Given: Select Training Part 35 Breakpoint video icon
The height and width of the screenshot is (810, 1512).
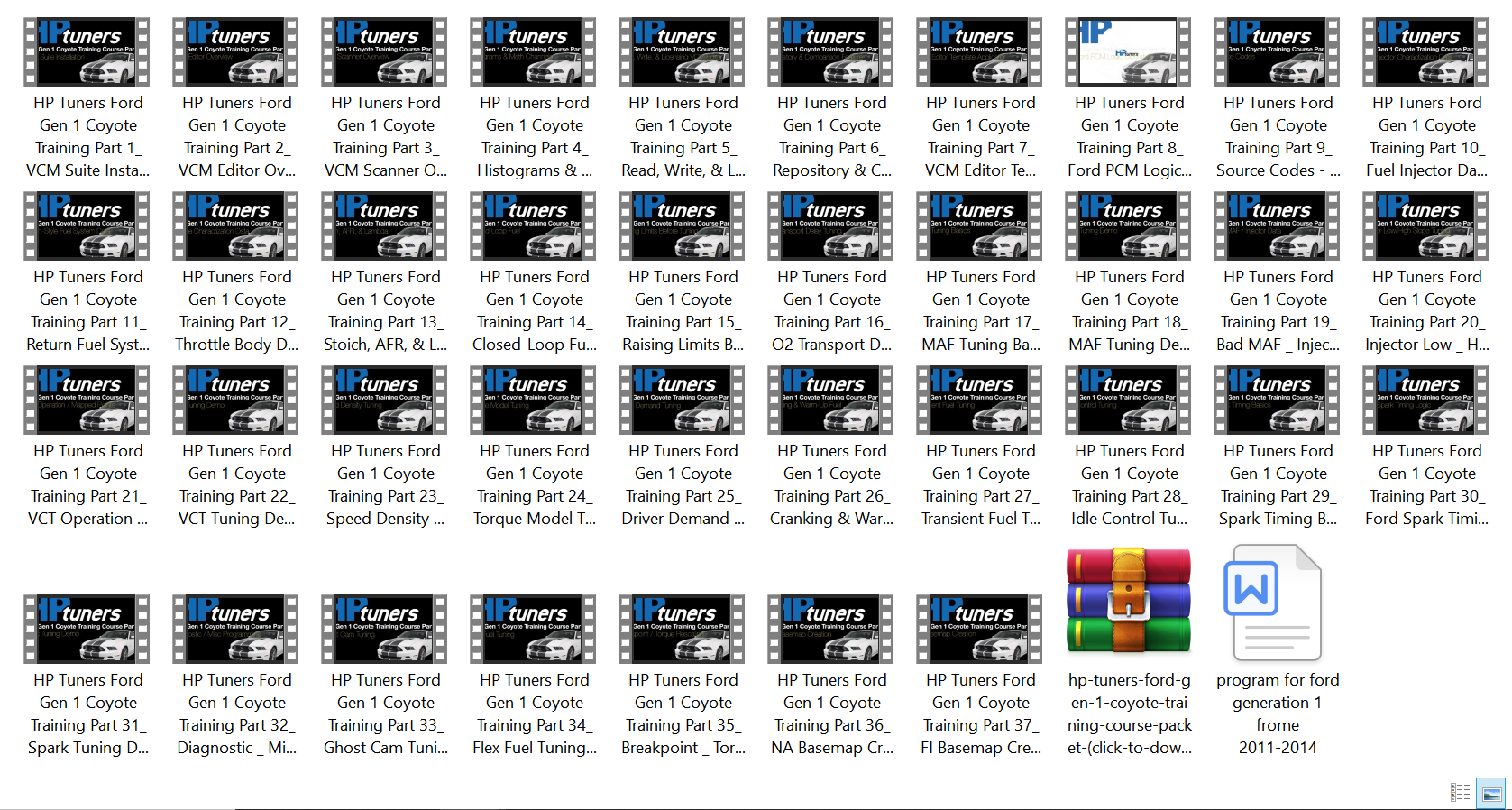Looking at the screenshot, I should (683, 629).
